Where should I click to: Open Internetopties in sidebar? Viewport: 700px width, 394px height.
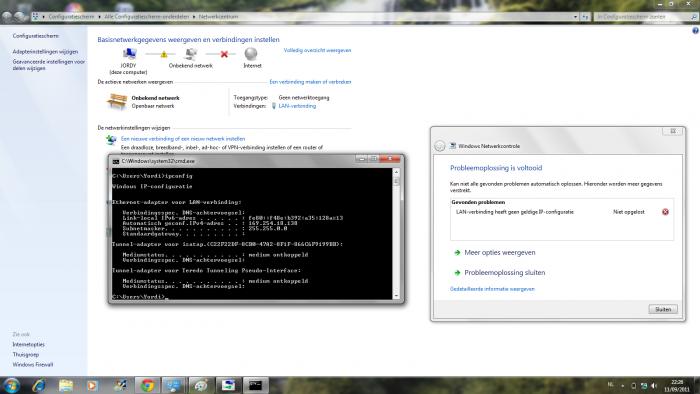pos(29,344)
